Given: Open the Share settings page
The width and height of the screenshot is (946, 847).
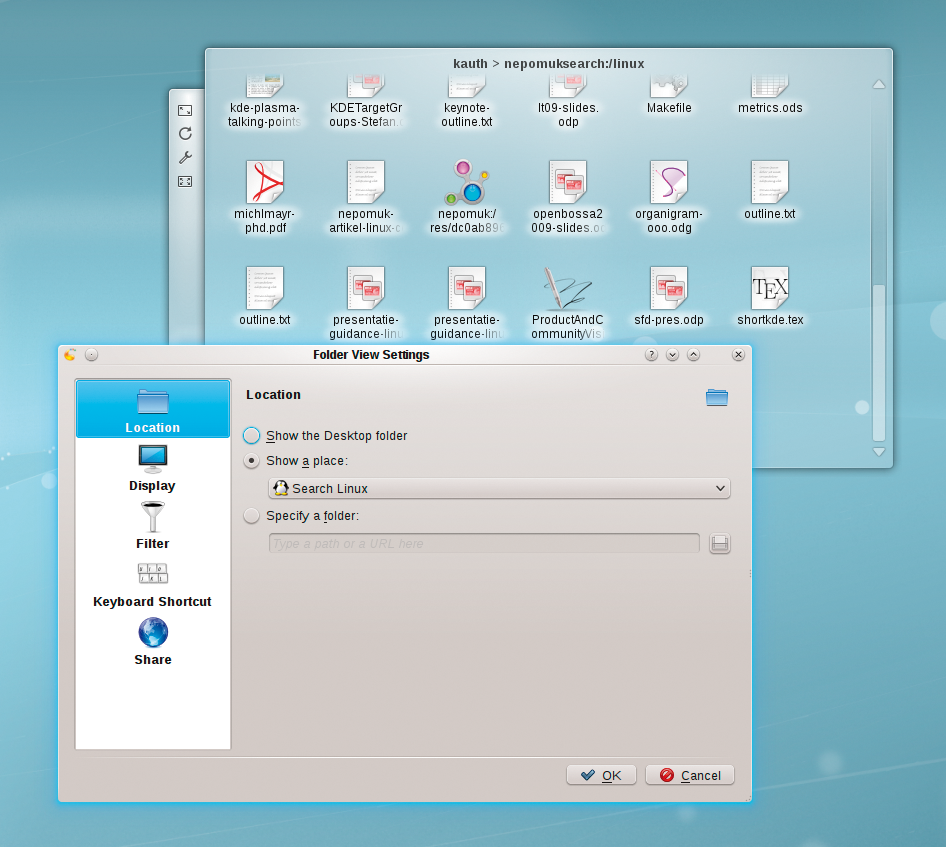Looking at the screenshot, I should (x=153, y=642).
